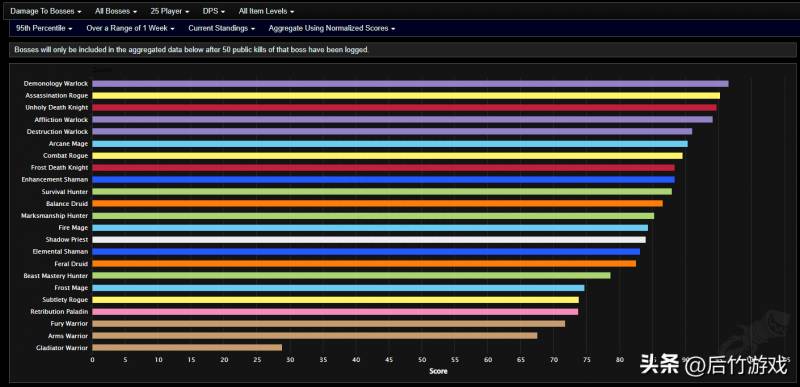Open the DPS role dropdown
800x387 pixels.
coord(214,11)
